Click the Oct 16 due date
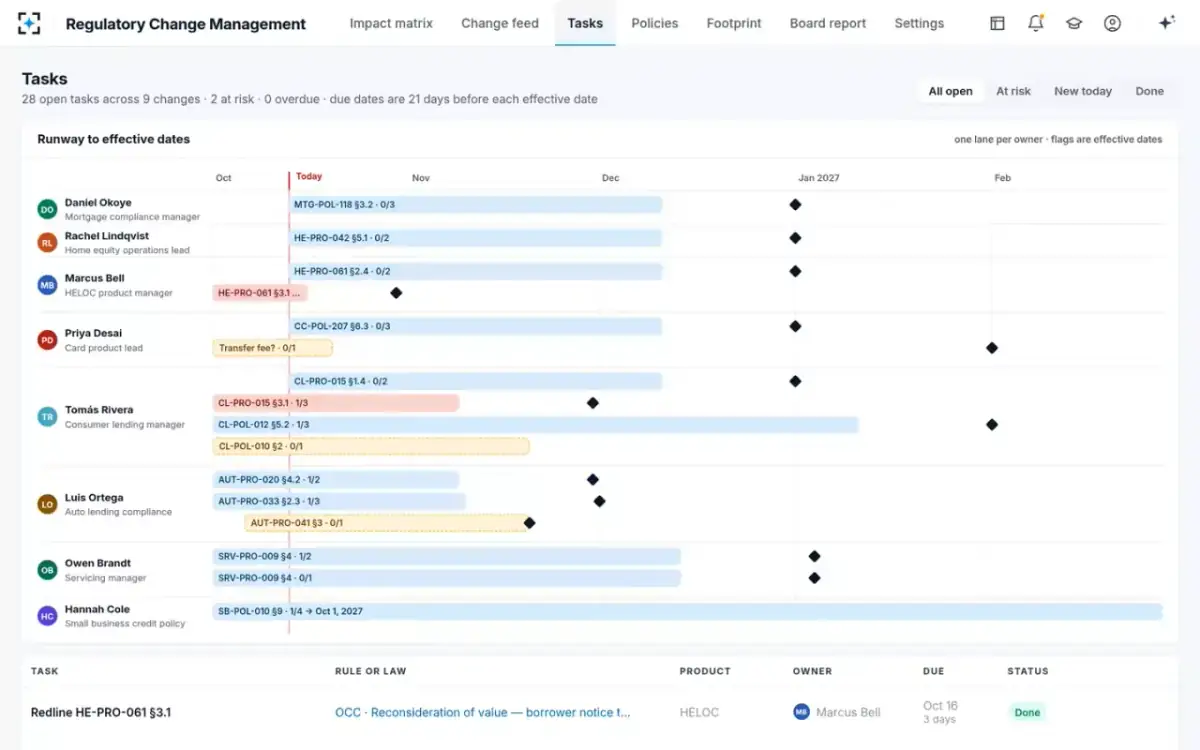 tap(940, 705)
